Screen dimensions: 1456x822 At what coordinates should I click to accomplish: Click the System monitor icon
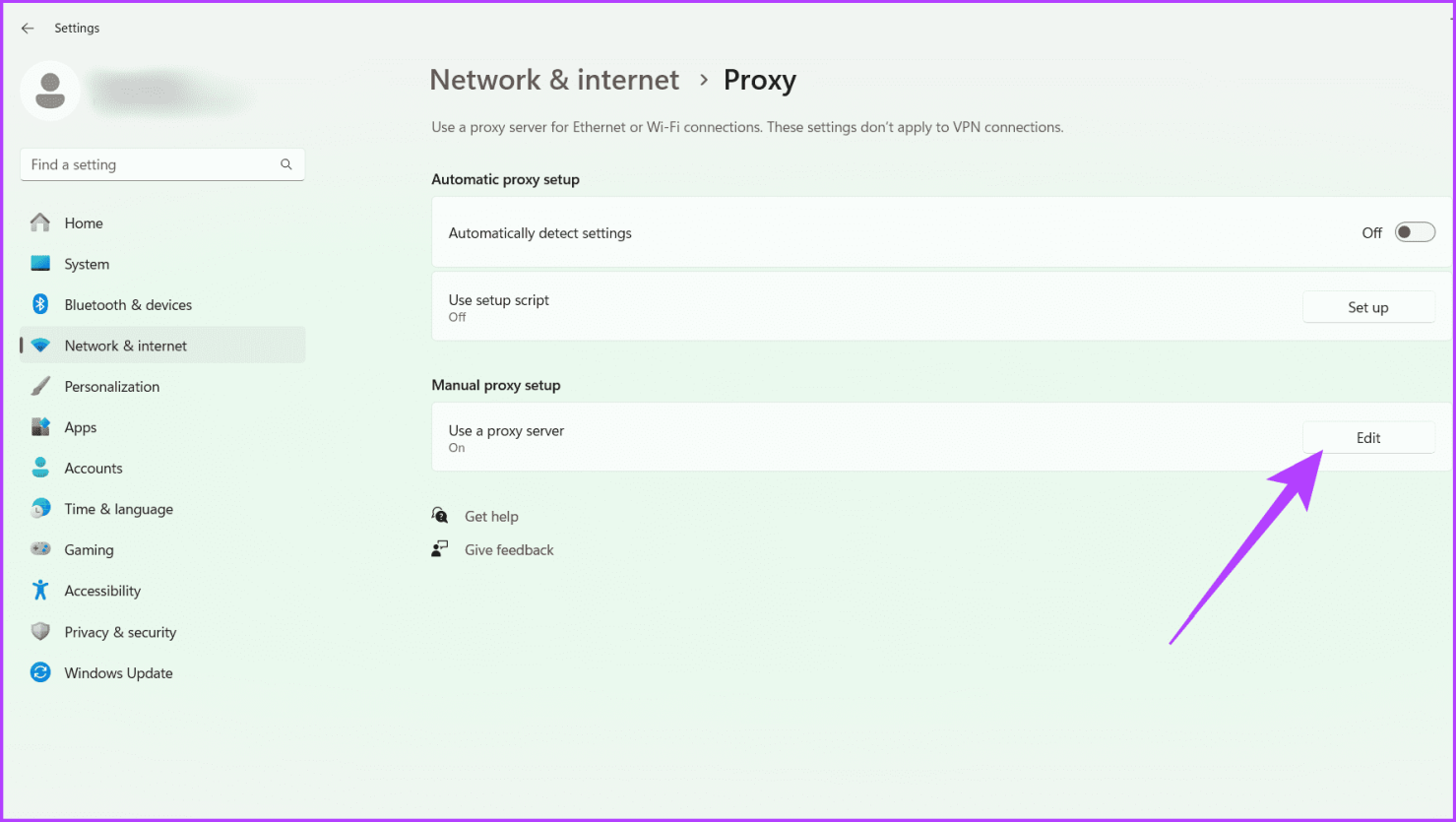(40, 264)
